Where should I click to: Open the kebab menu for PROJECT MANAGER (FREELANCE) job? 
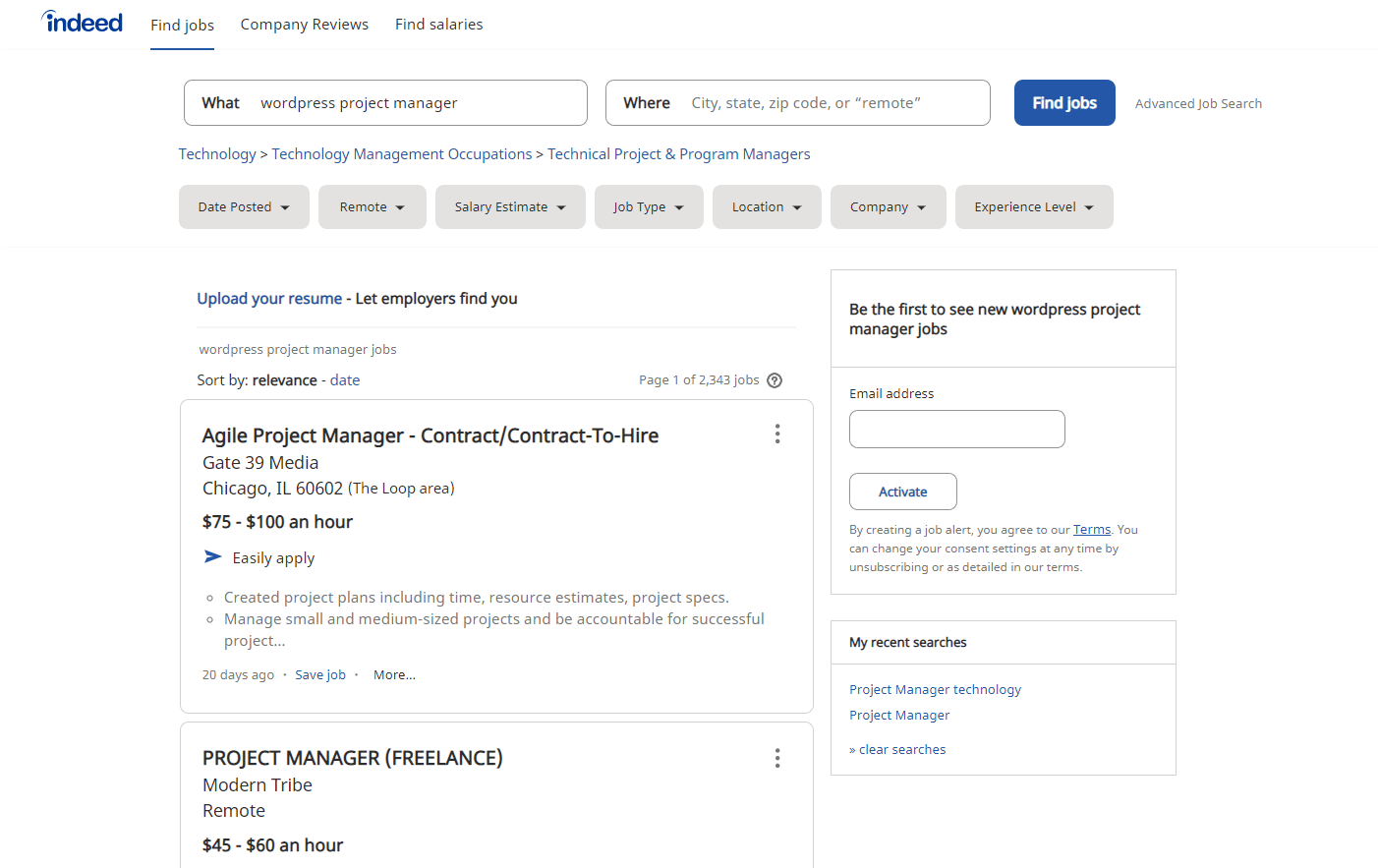[x=776, y=758]
